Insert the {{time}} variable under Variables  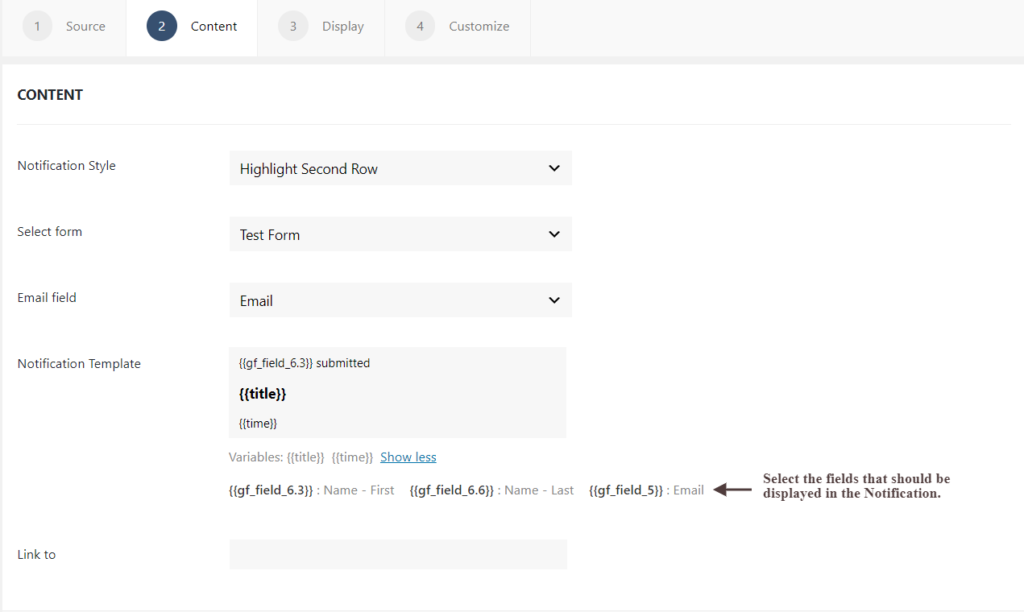[x=352, y=457]
